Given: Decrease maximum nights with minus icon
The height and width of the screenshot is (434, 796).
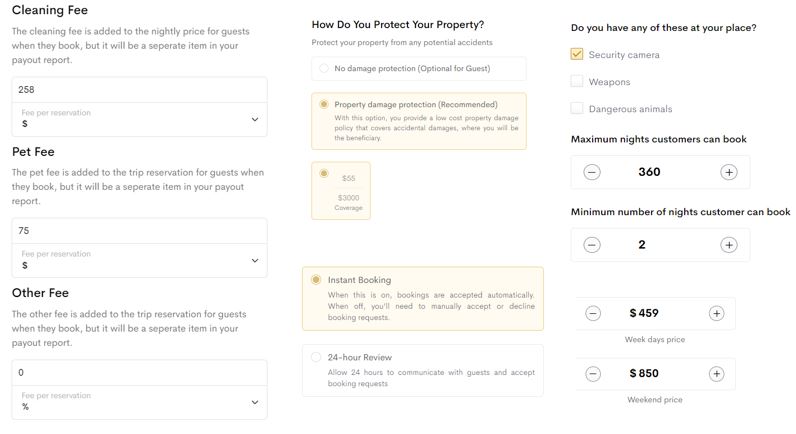Looking at the screenshot, I should coord(591,172).
